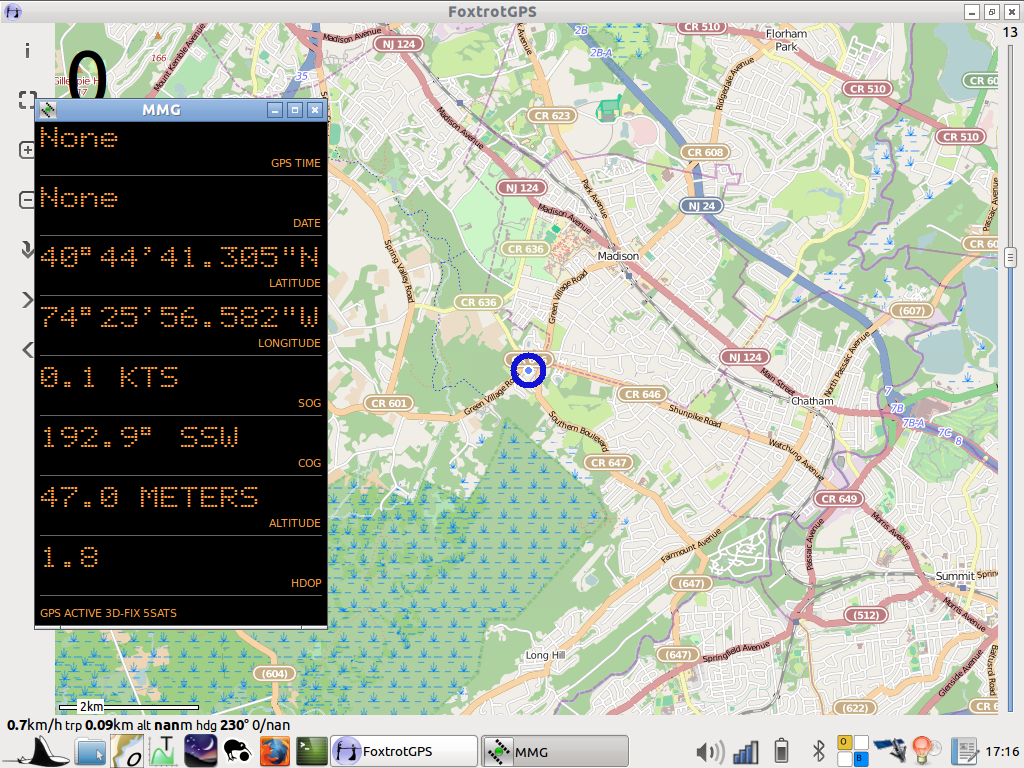Click the Summit town label on map
This screenshot has height=768, width=1024.
click(x=955, y=576)
